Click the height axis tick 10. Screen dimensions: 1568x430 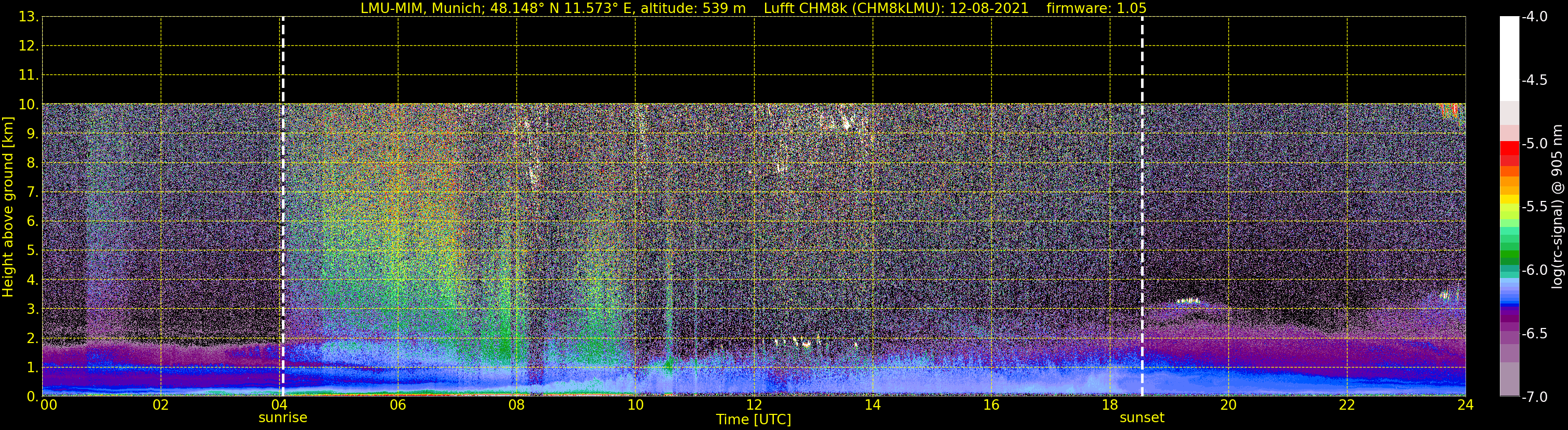click(x=29, y=105)
